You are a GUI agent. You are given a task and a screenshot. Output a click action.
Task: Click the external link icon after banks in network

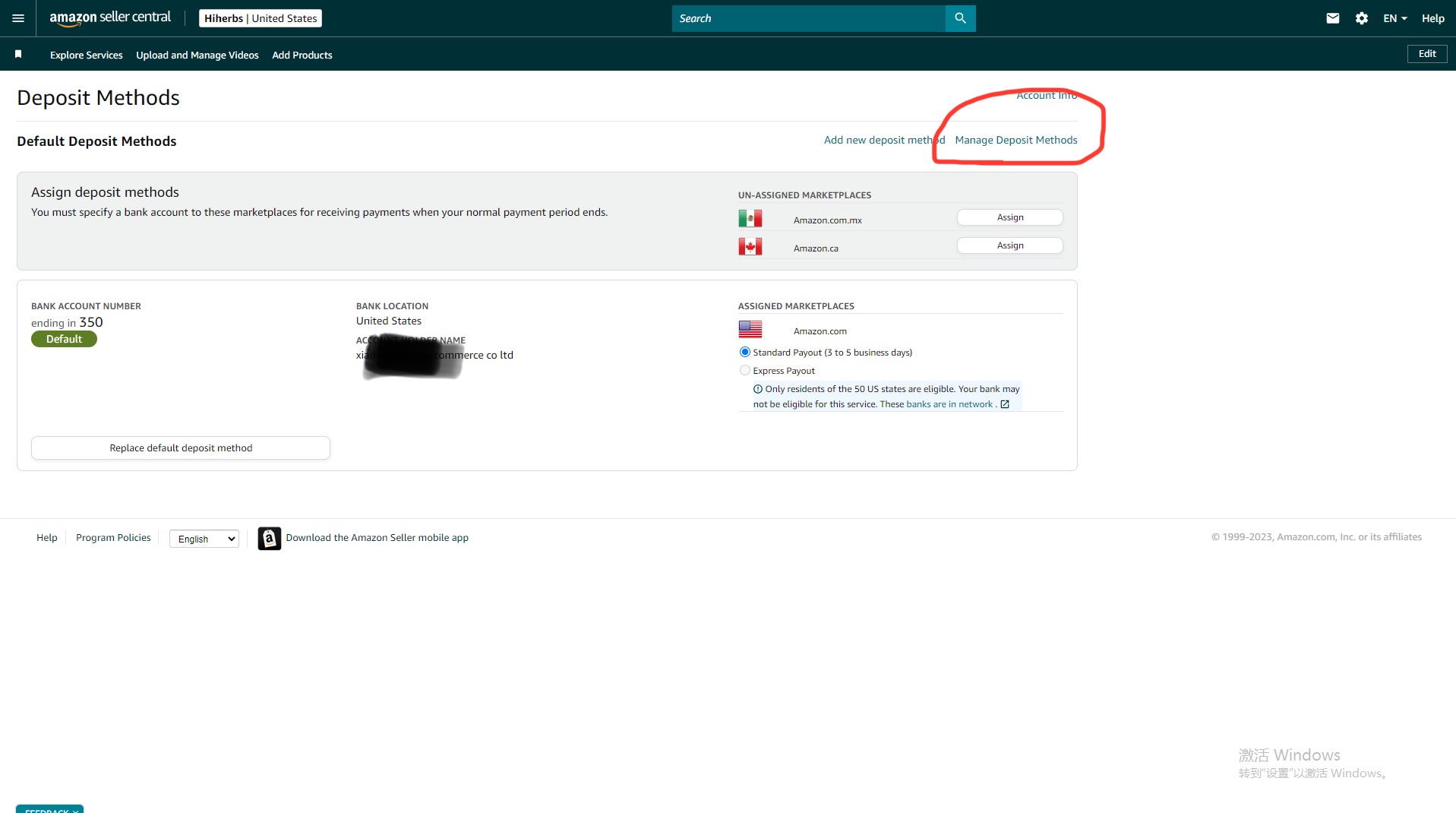[x=1005, y=404]
